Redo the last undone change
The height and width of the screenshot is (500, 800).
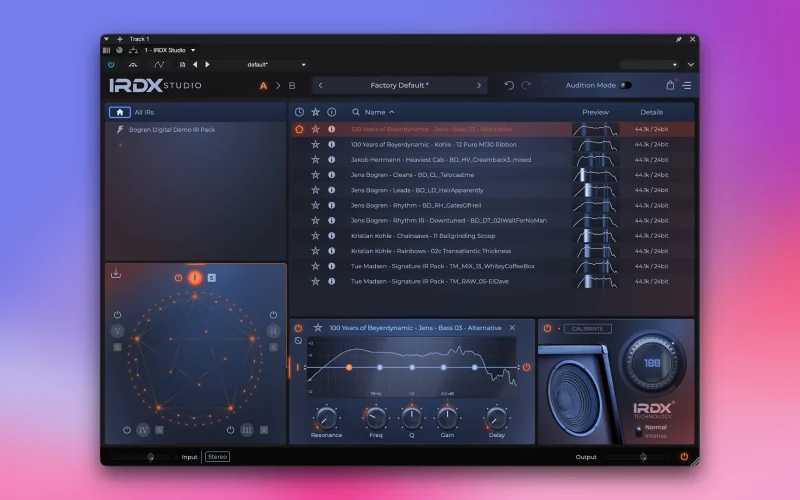click(526, 85)
